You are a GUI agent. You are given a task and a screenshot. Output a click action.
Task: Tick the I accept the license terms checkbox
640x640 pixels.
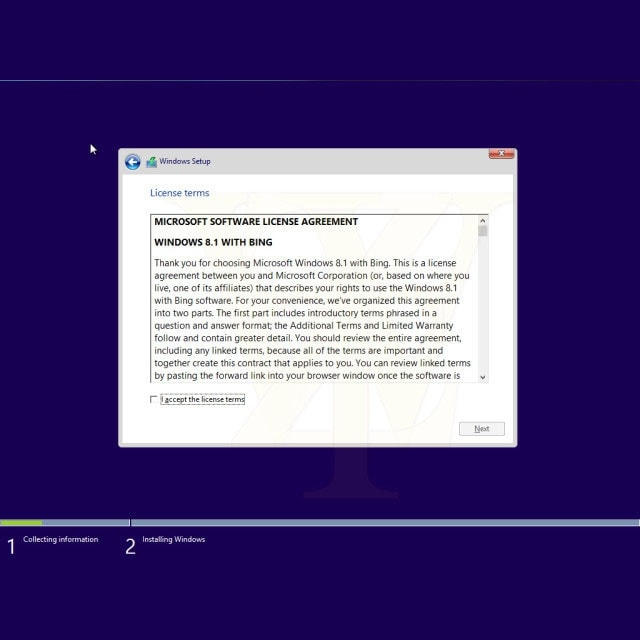(154, 399)
